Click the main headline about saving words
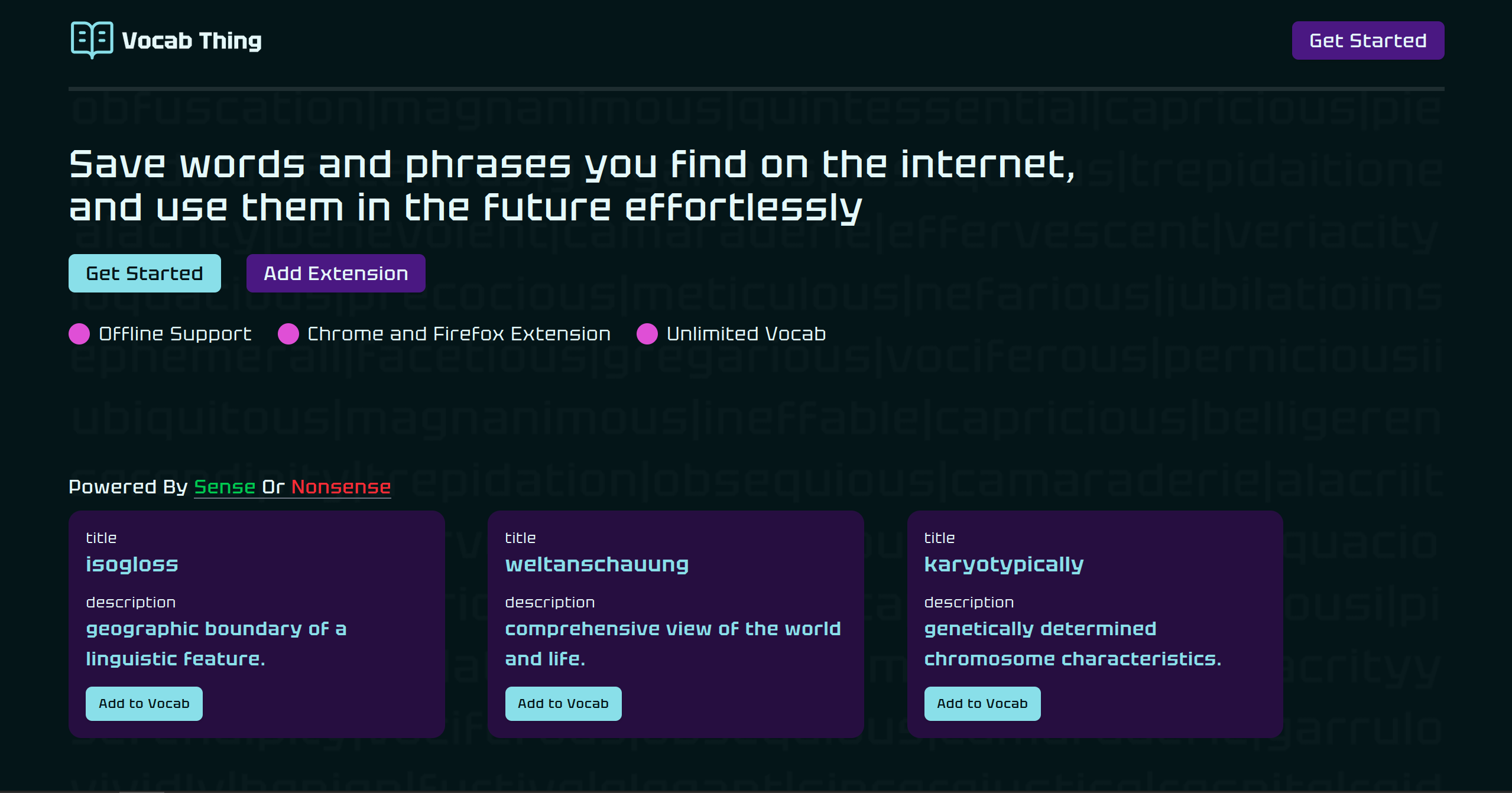The width and height of the screenshot is (1512, 793). pos(572,186)
